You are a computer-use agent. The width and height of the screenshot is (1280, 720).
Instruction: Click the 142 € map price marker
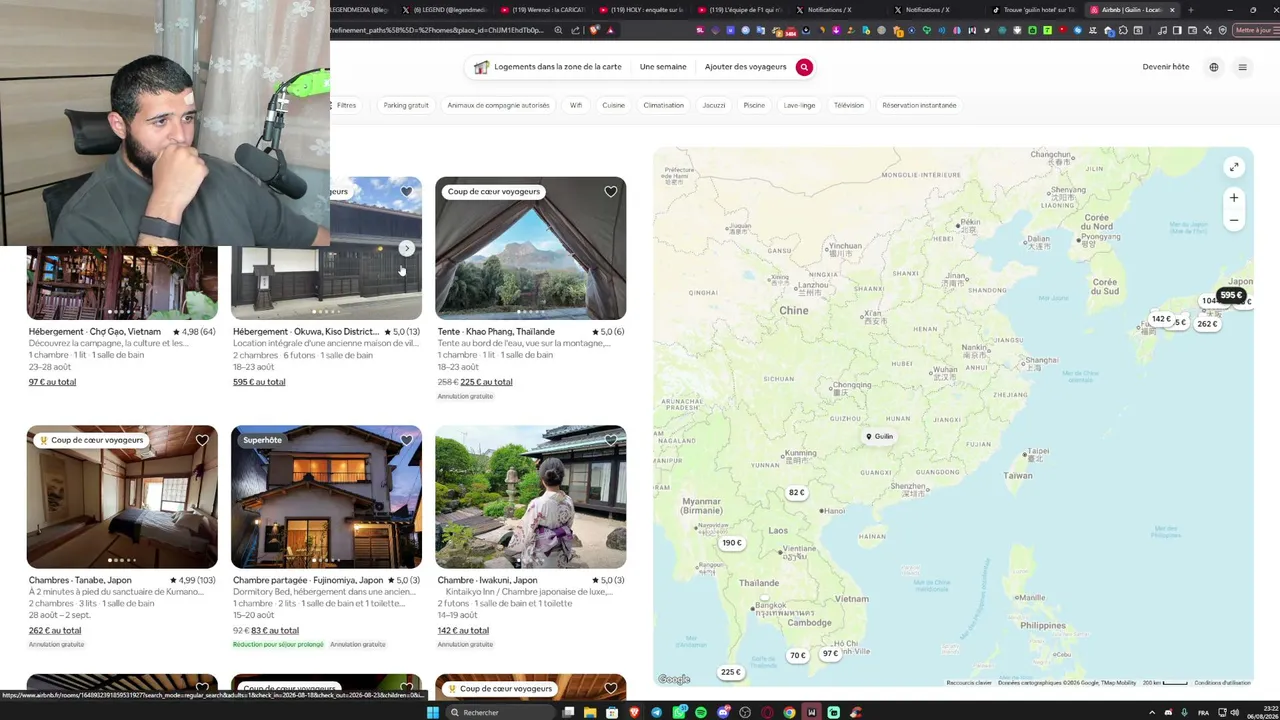pyautogui.click(x=1161, y=319)
